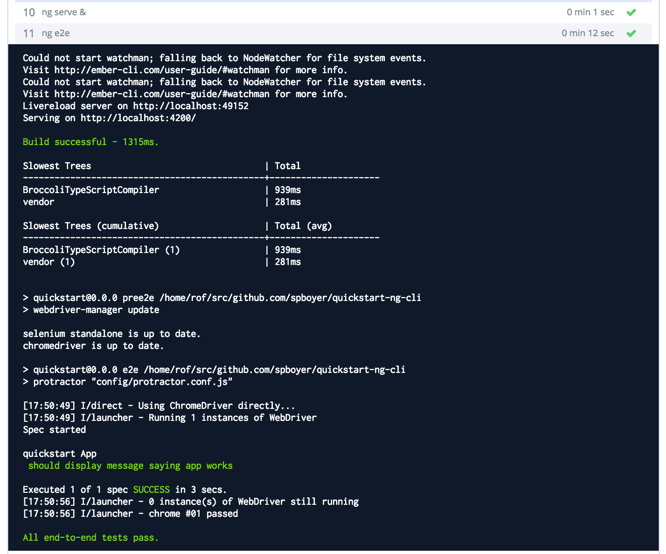Click 'Executed 1 of 1 spec SUCCESS' line

(124, 490)
